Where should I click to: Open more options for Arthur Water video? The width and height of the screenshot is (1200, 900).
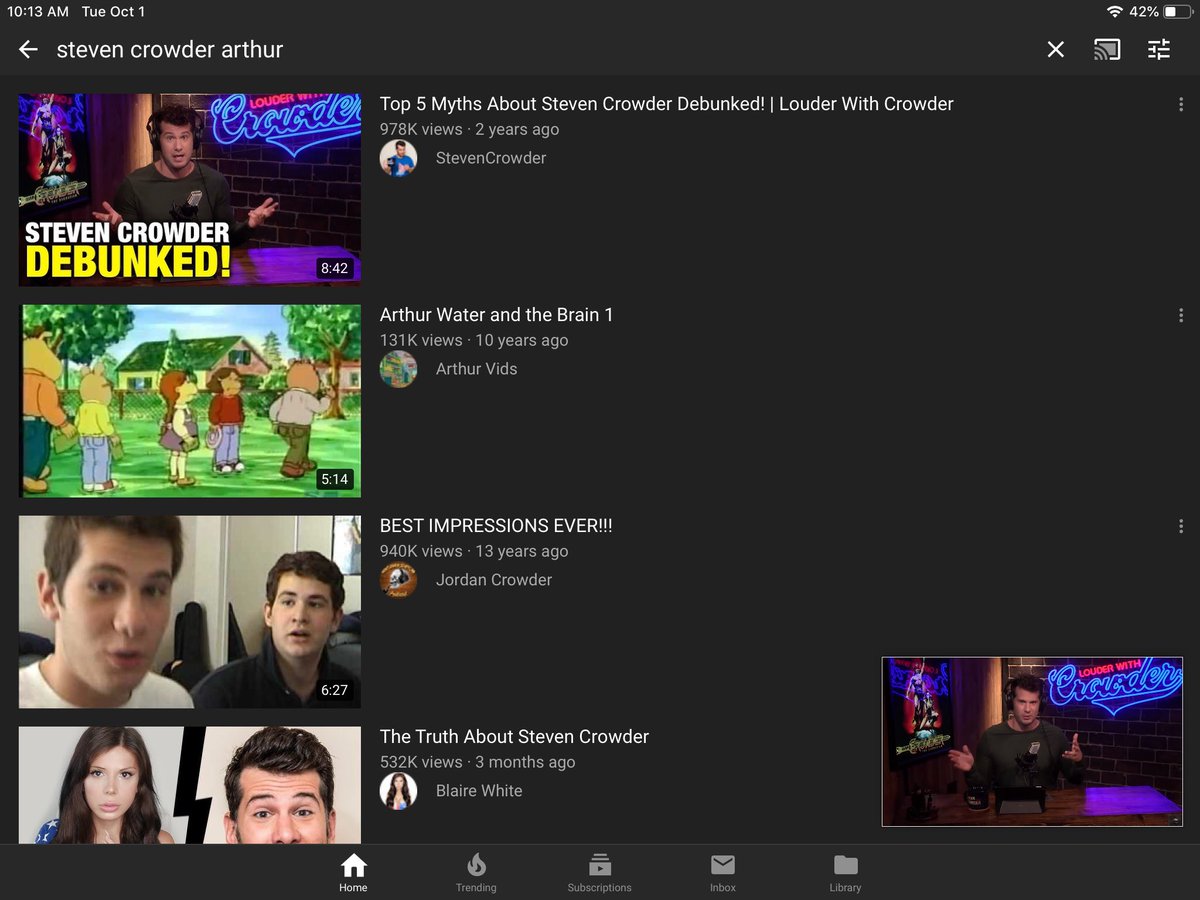[x=1181, y=315]
